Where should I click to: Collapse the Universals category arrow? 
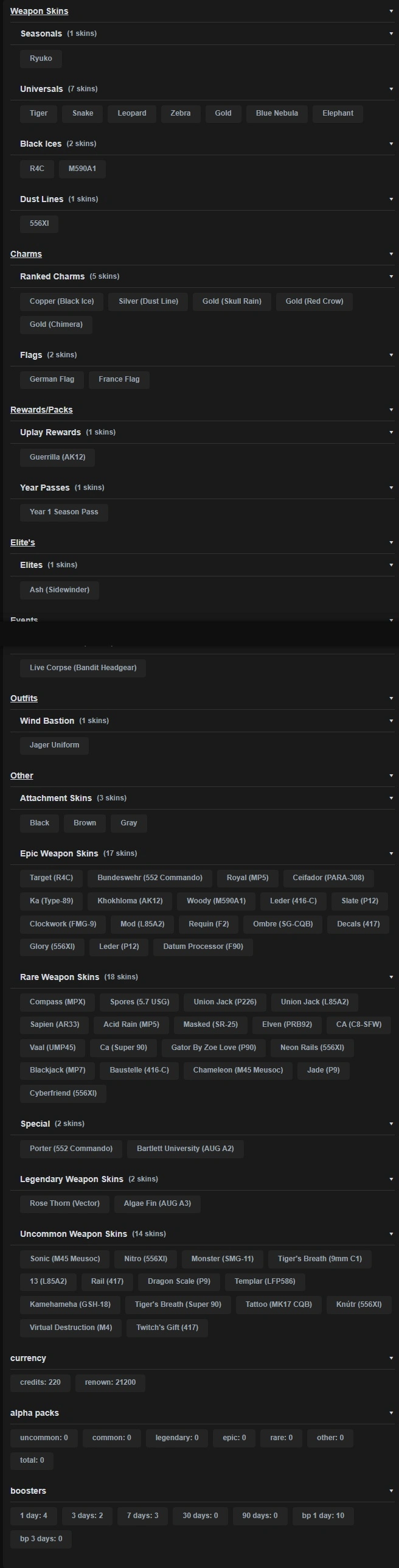(391, 89)
